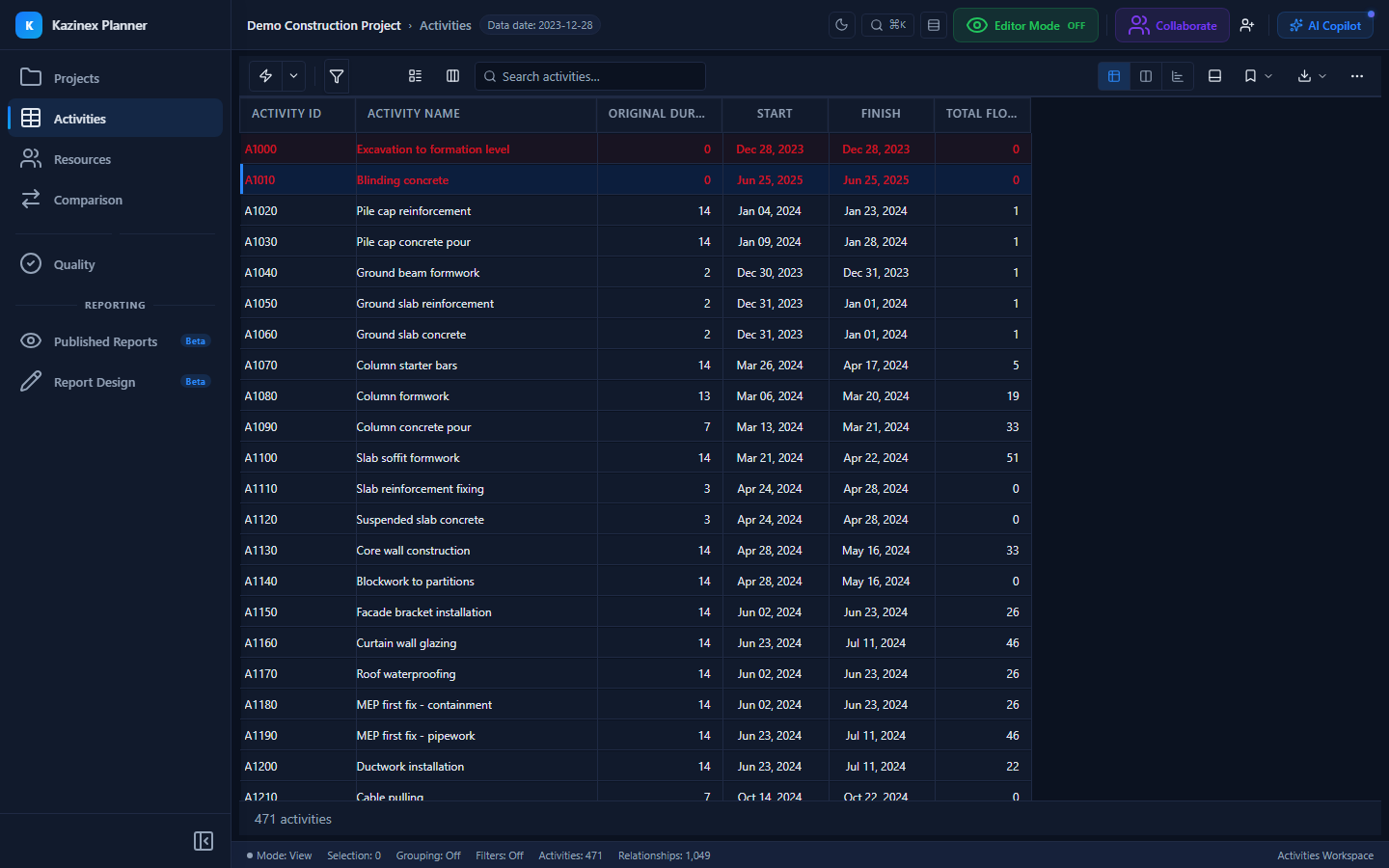Viewport: 1389px width, 868px height.
Task: Open the Comparison view
Action: [115, 200]
